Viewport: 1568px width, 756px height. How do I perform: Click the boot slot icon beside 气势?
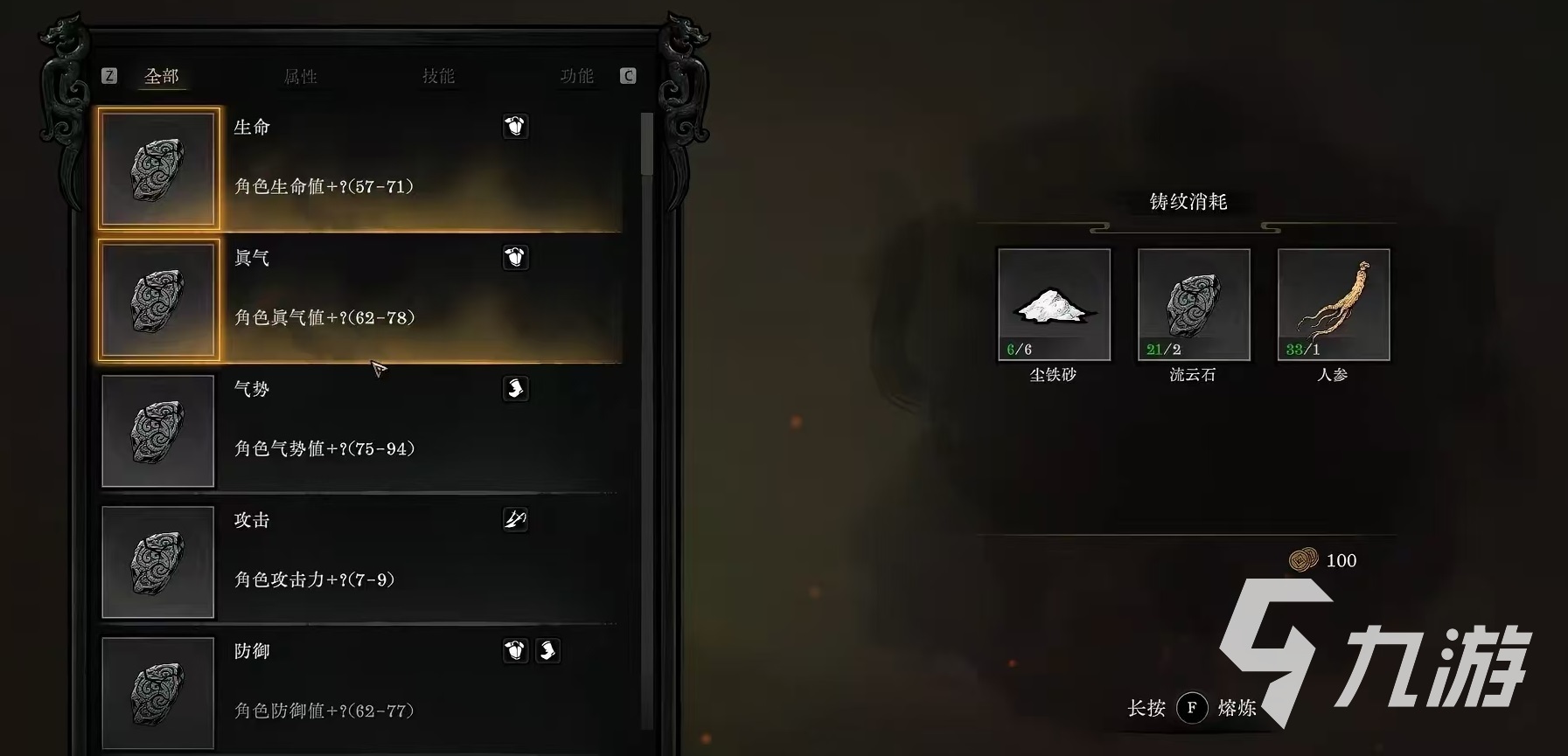pyautogui.click(x=516, y=388)
